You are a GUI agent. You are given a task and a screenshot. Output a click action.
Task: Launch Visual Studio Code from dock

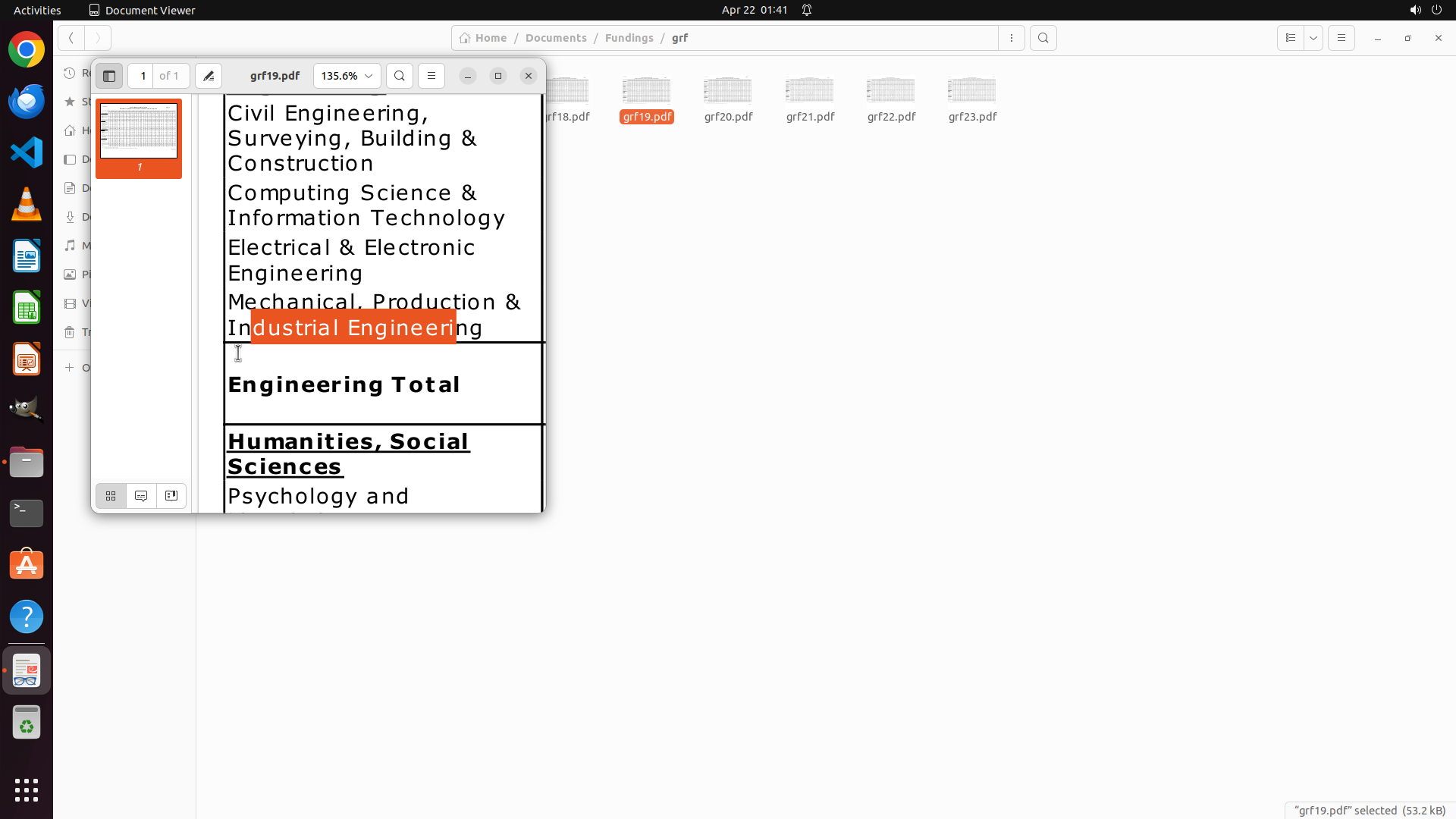click(27, 152)
